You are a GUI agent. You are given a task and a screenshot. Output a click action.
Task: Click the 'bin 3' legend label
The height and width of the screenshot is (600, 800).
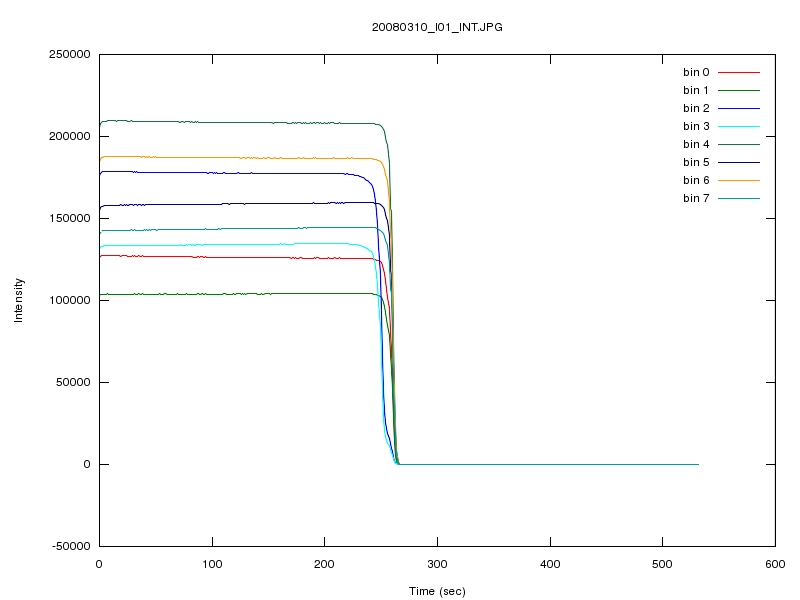[696, 126]
